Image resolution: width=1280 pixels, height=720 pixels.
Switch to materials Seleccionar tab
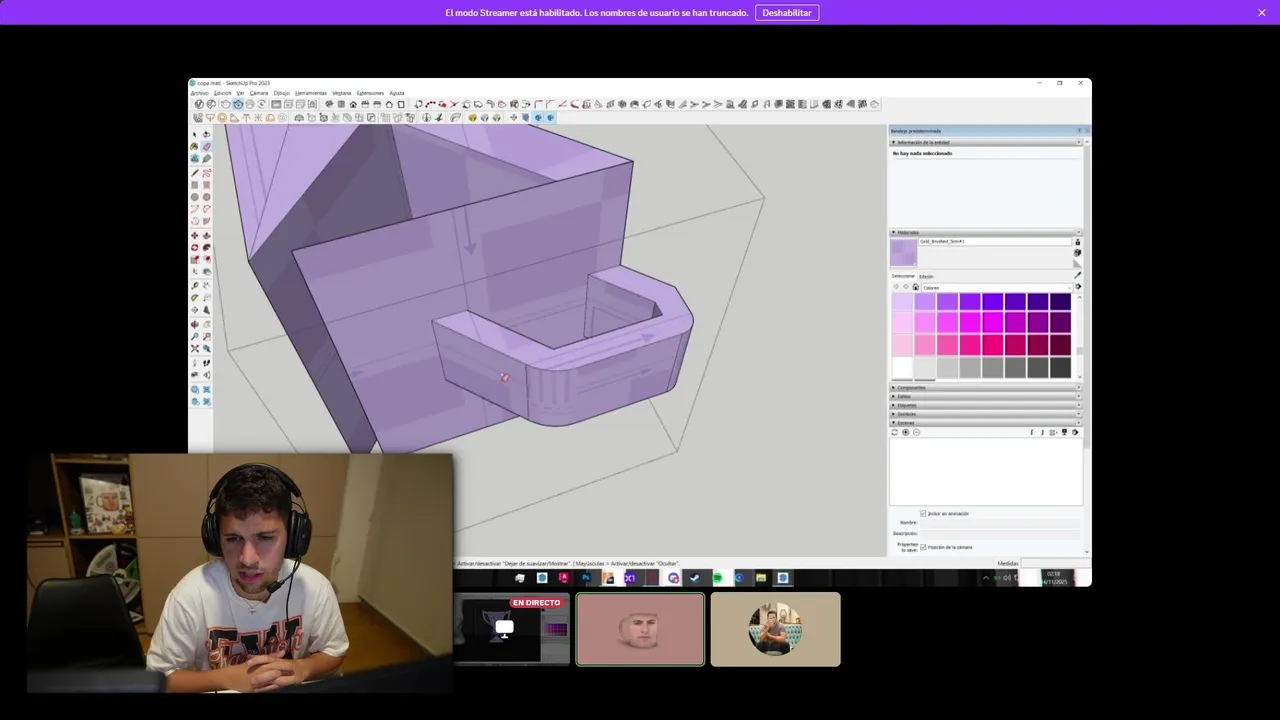click(903, 276)
